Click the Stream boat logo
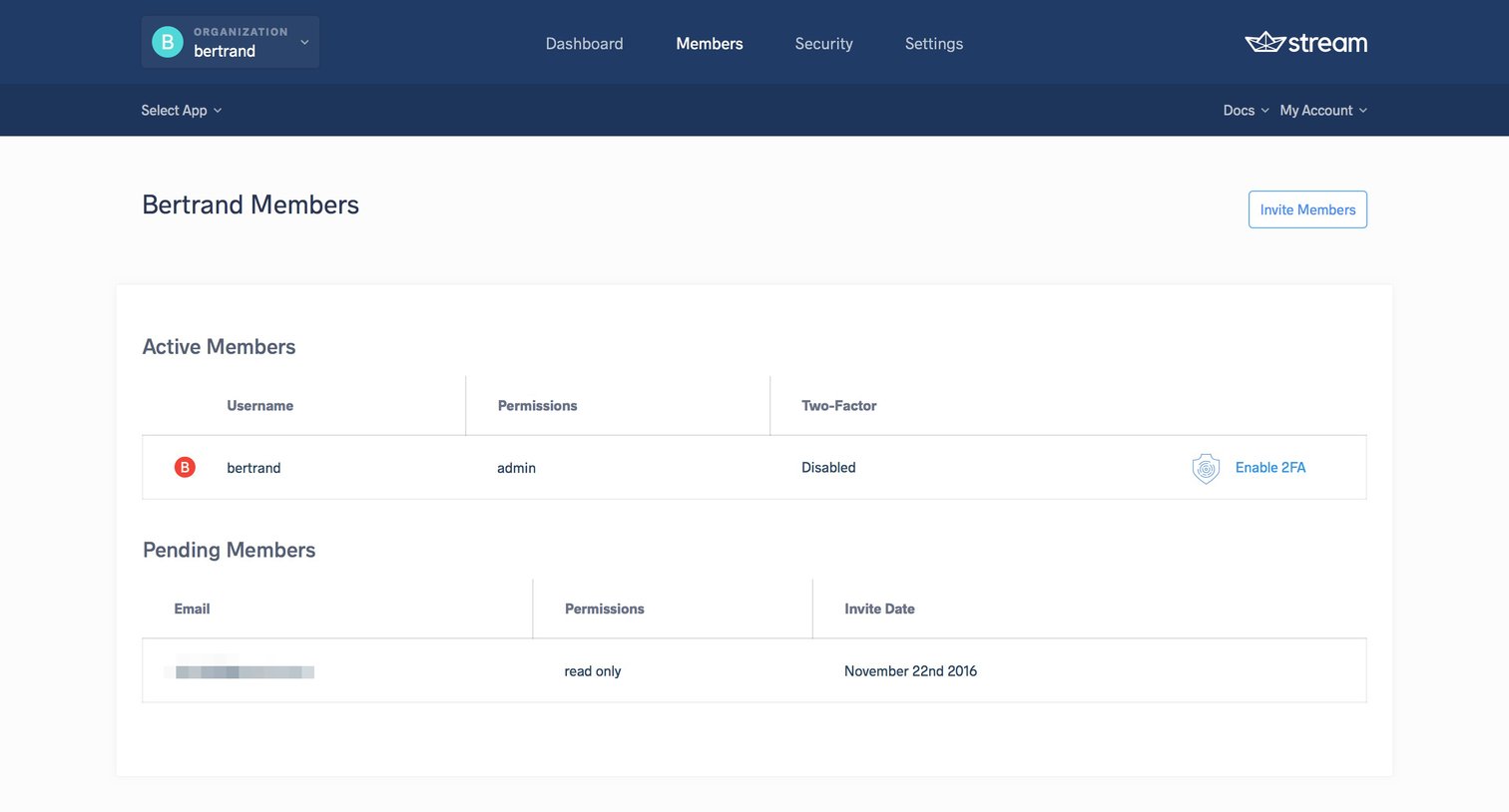The height and width of the screenshot is (812, 1509). click(x=1305, y=42)
